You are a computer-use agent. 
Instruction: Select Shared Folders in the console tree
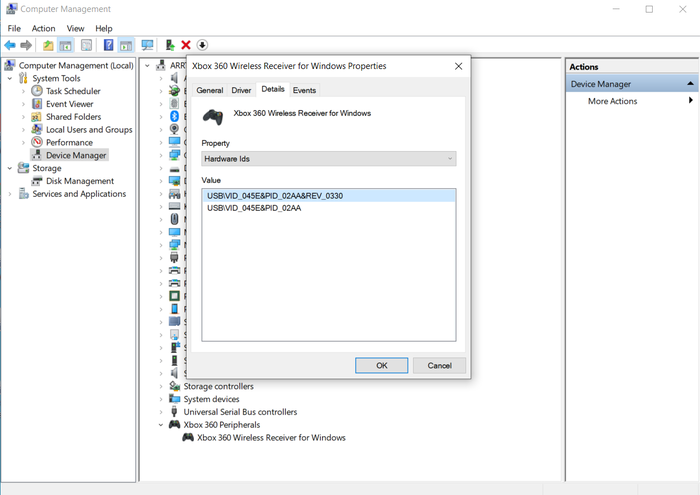tap(73, 117)
